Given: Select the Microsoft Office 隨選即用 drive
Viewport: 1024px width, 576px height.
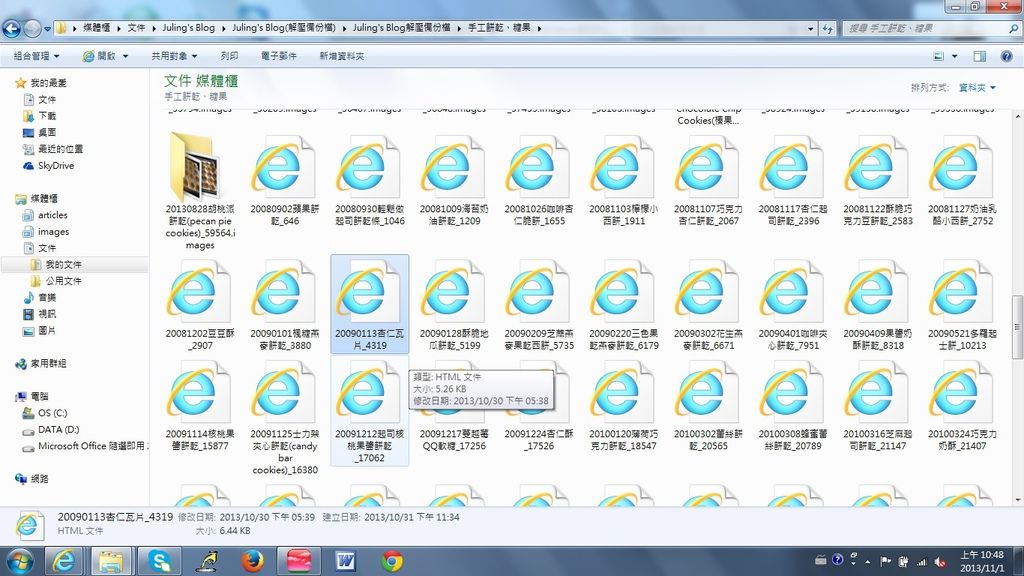Looking at the screenshot, I should point(91,446).
